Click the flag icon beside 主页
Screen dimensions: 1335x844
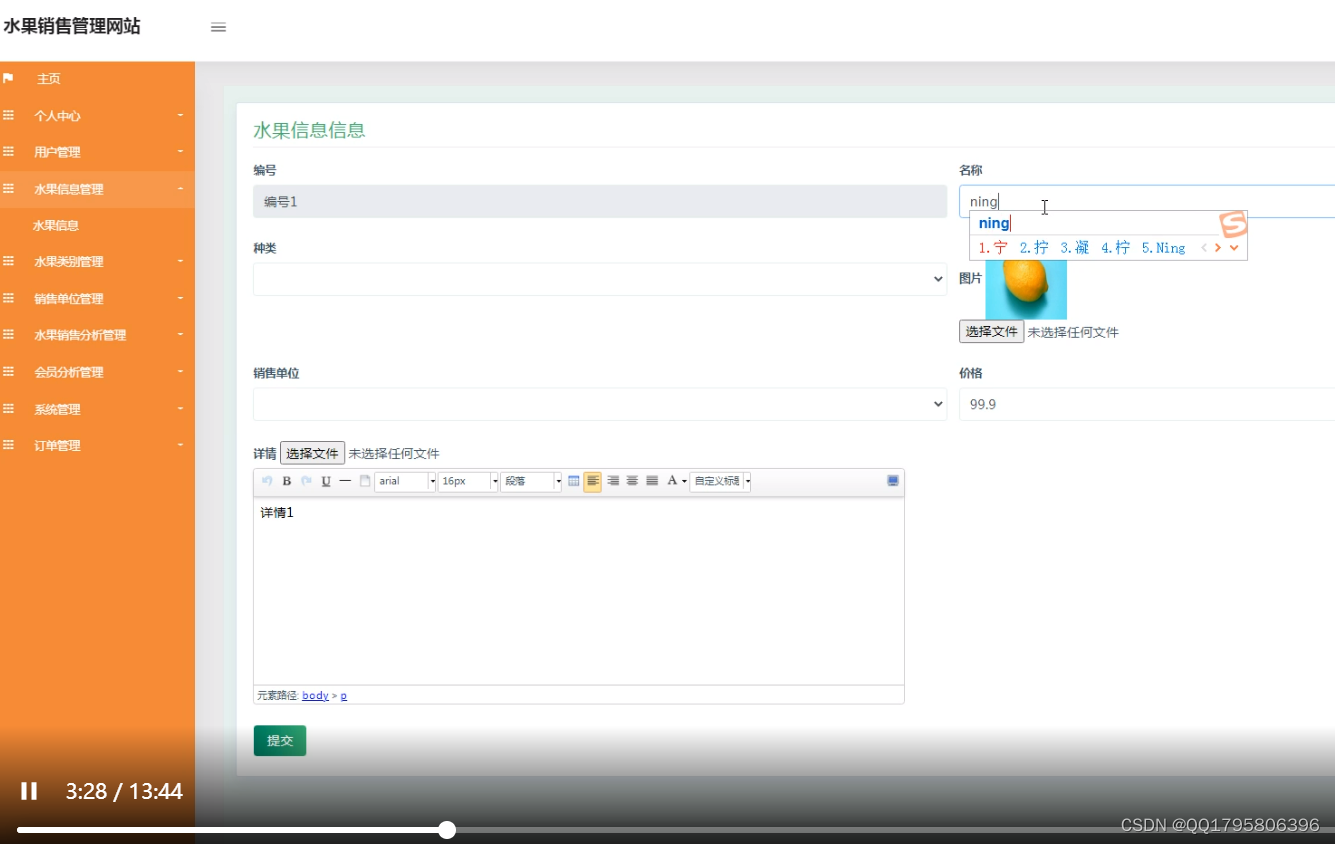coord(8,78)
